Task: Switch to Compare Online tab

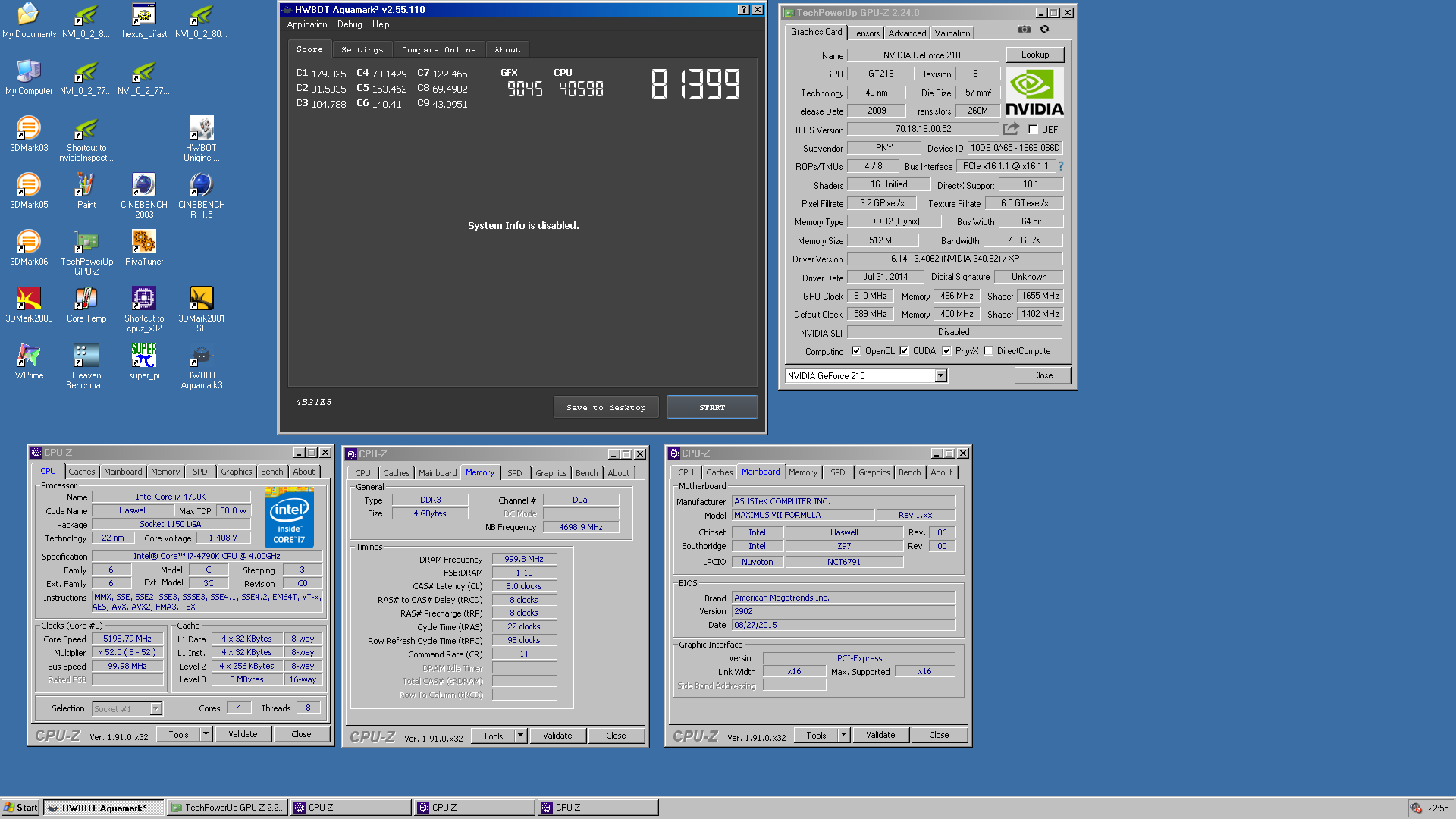Action: (438, 49)
